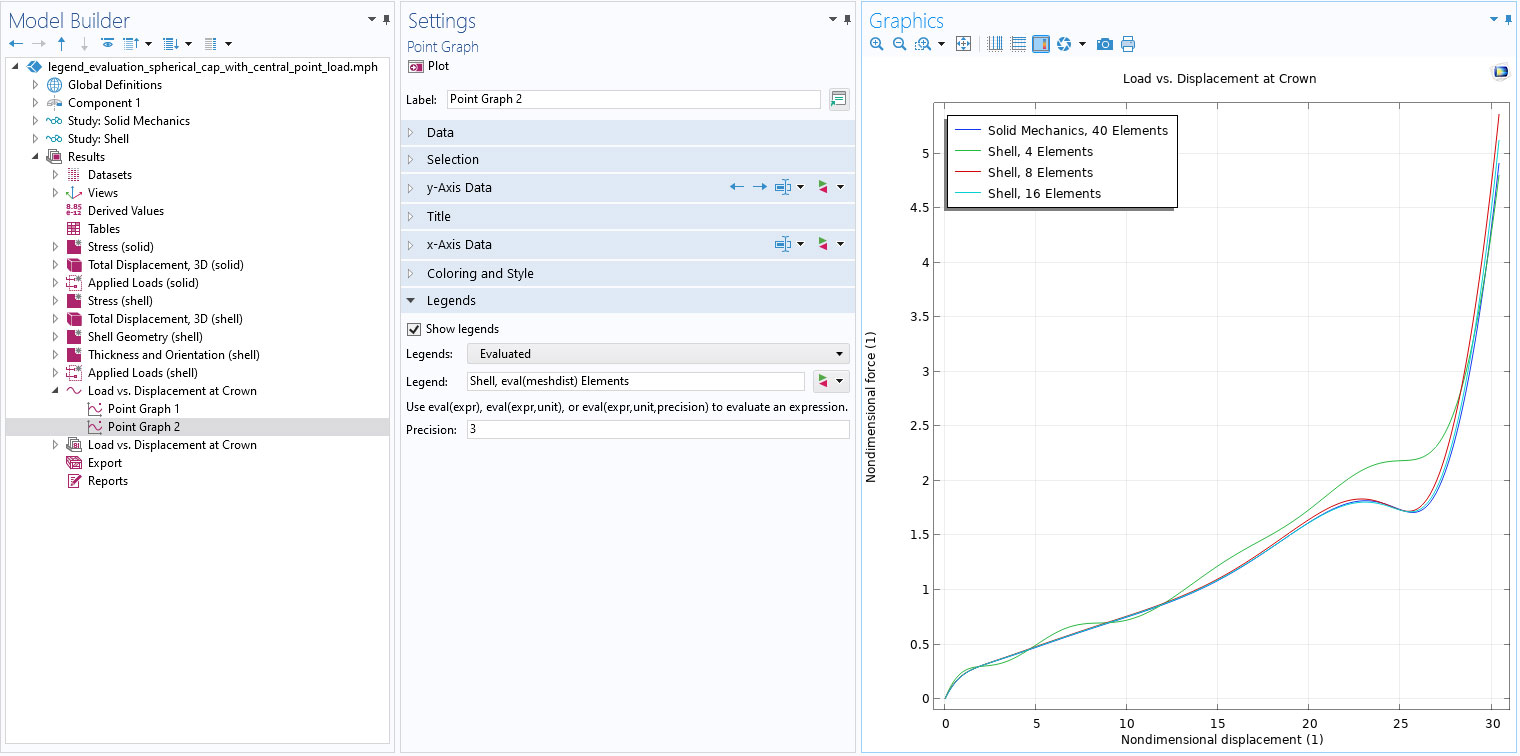Take a snapshot with the camera icon

click(1104, 44)
